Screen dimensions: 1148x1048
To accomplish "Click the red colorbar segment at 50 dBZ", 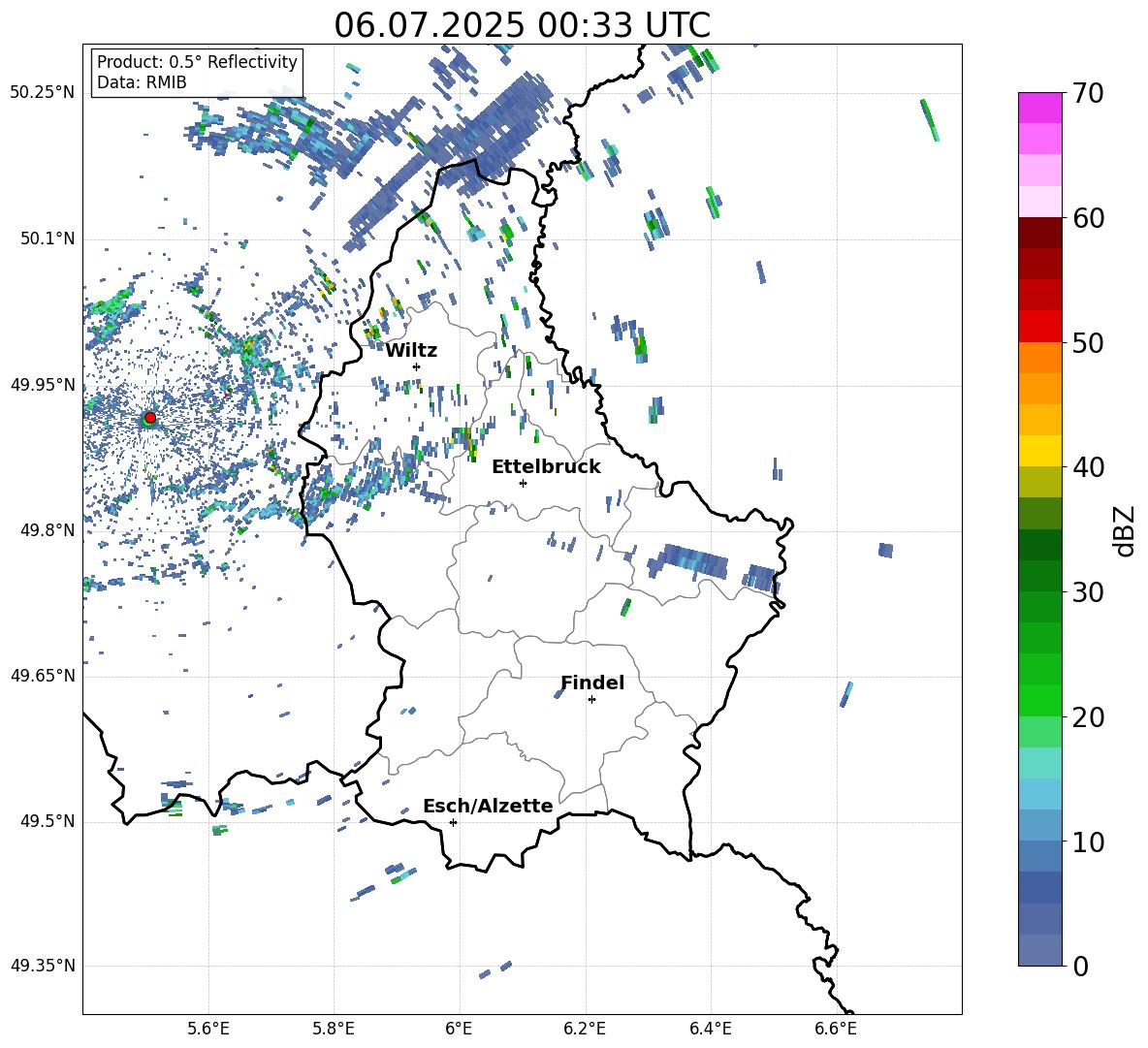I will [1040, 327].
